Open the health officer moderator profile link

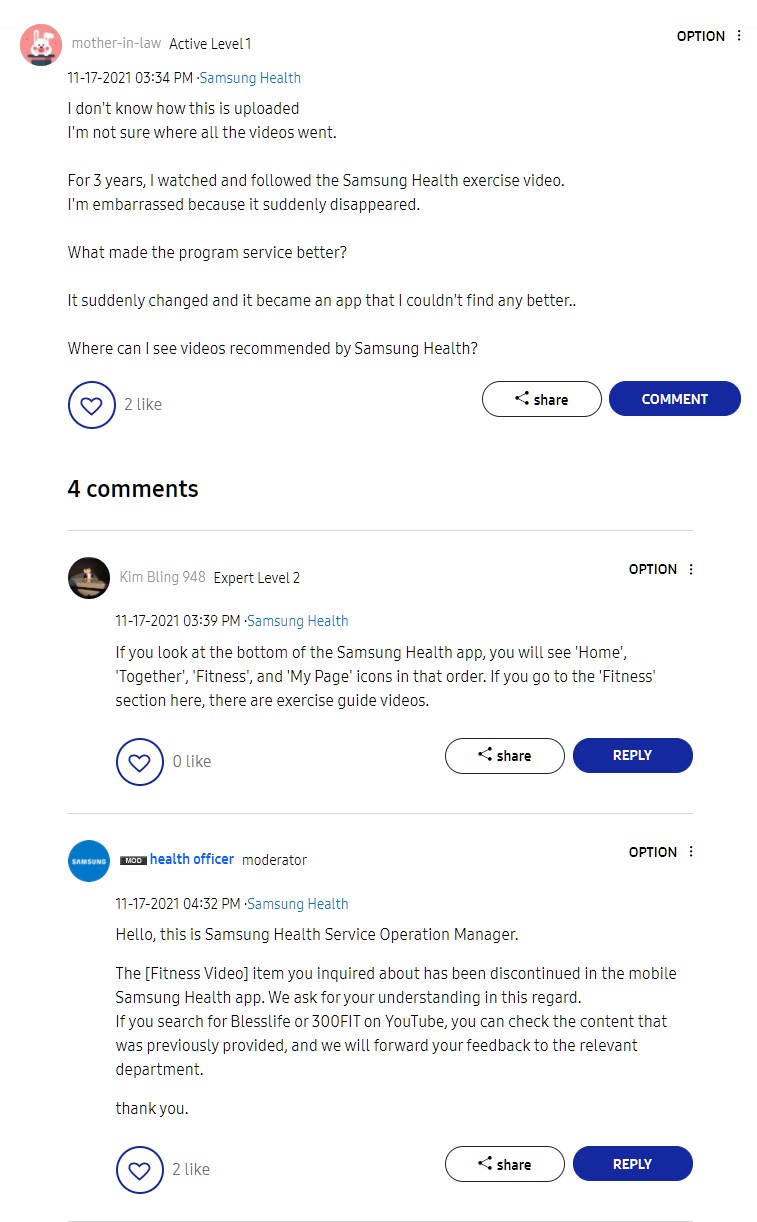tap(192, 859)
